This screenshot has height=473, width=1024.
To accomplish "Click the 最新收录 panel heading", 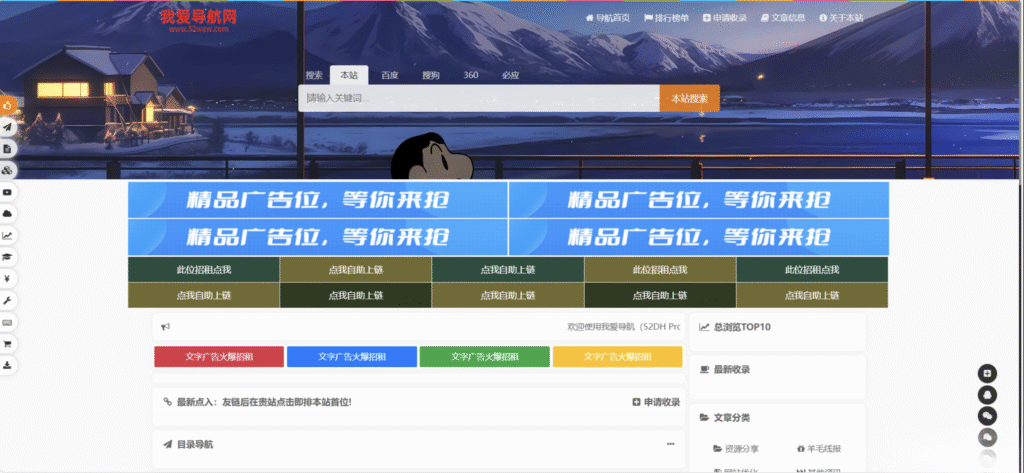I will coord(724,369).
